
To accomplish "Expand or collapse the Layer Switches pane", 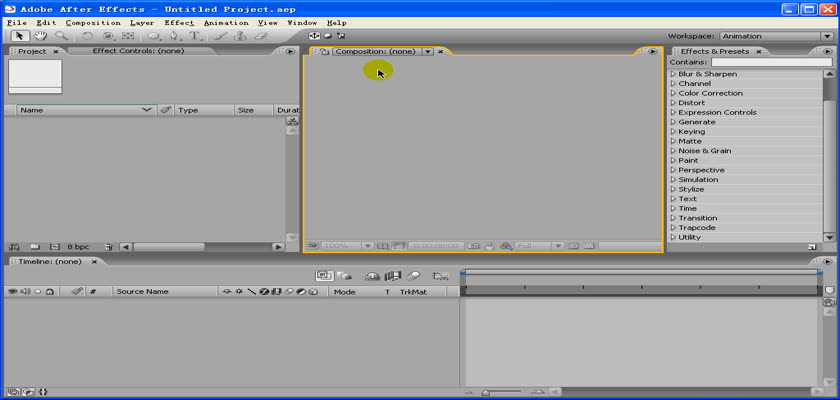I will 12,392.
